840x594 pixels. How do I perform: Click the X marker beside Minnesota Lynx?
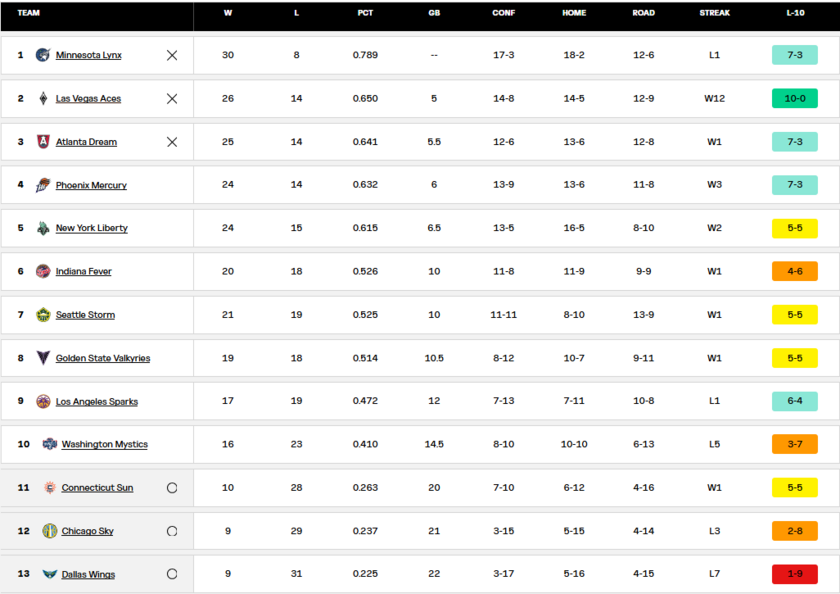click(x=172, y=55)
